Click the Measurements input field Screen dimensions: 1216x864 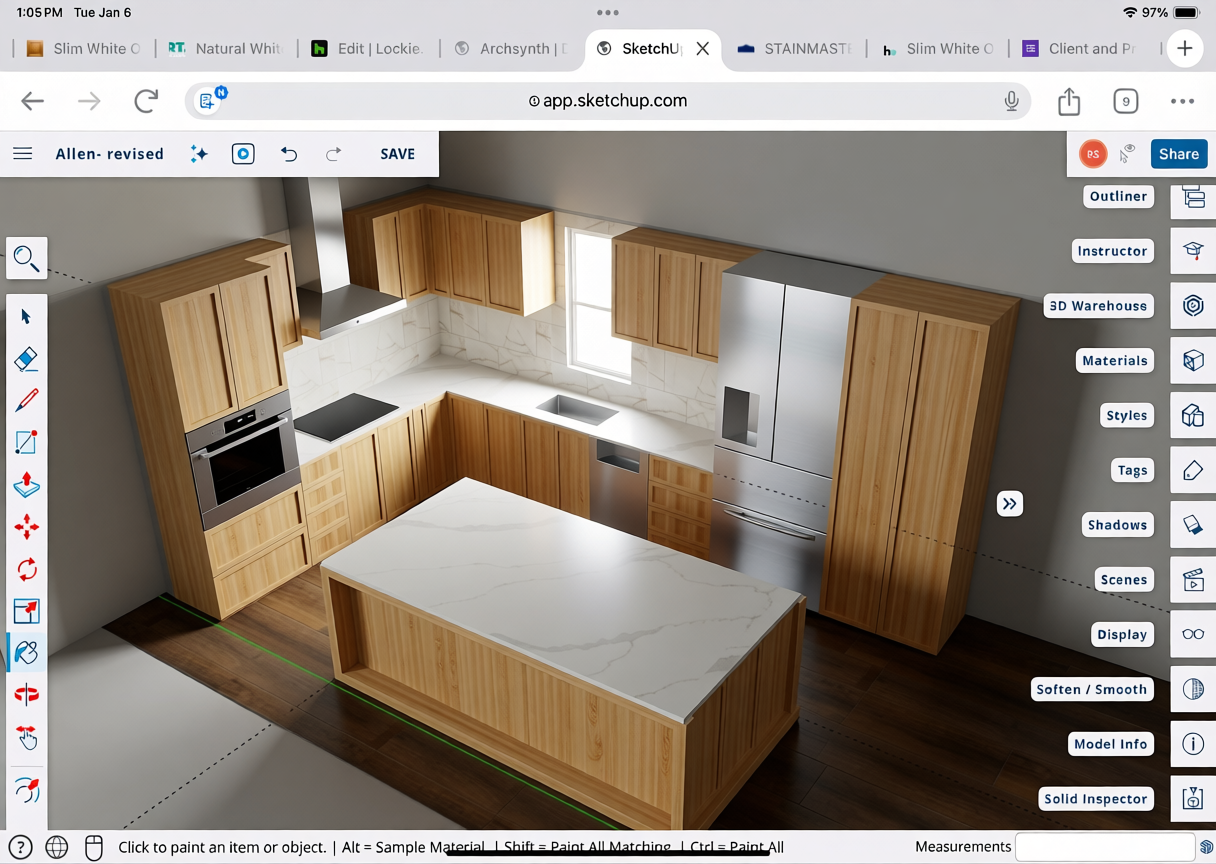coord(1104,847)
